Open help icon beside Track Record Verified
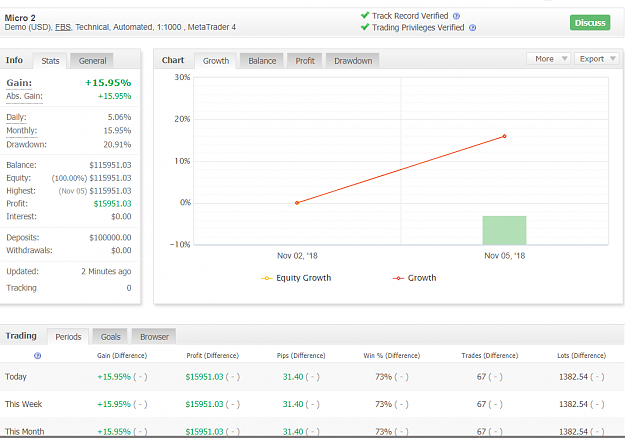625x438 pixels. point(456,16)
